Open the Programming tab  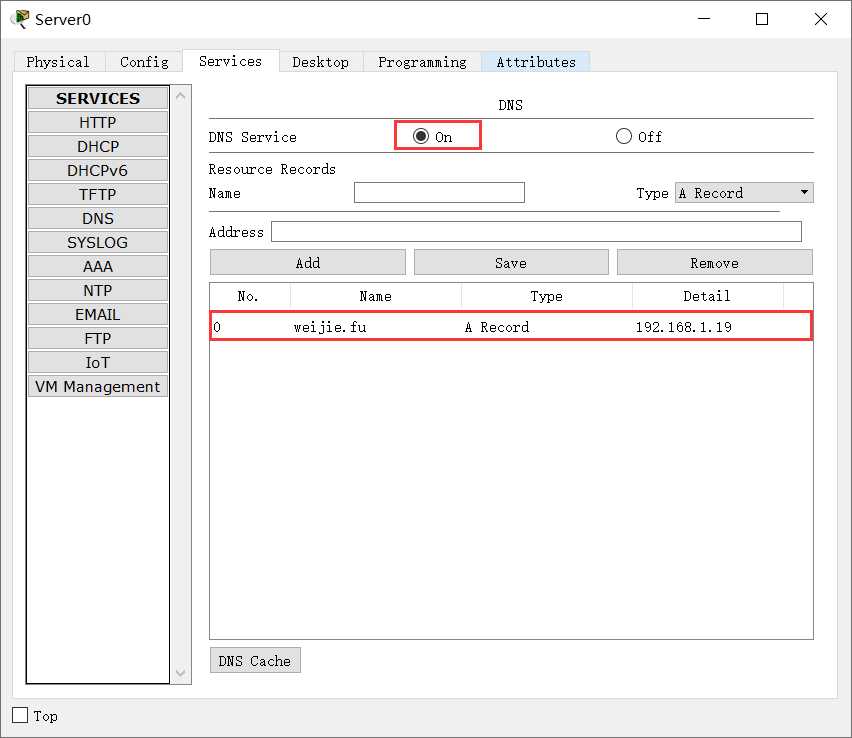point(422,62)
